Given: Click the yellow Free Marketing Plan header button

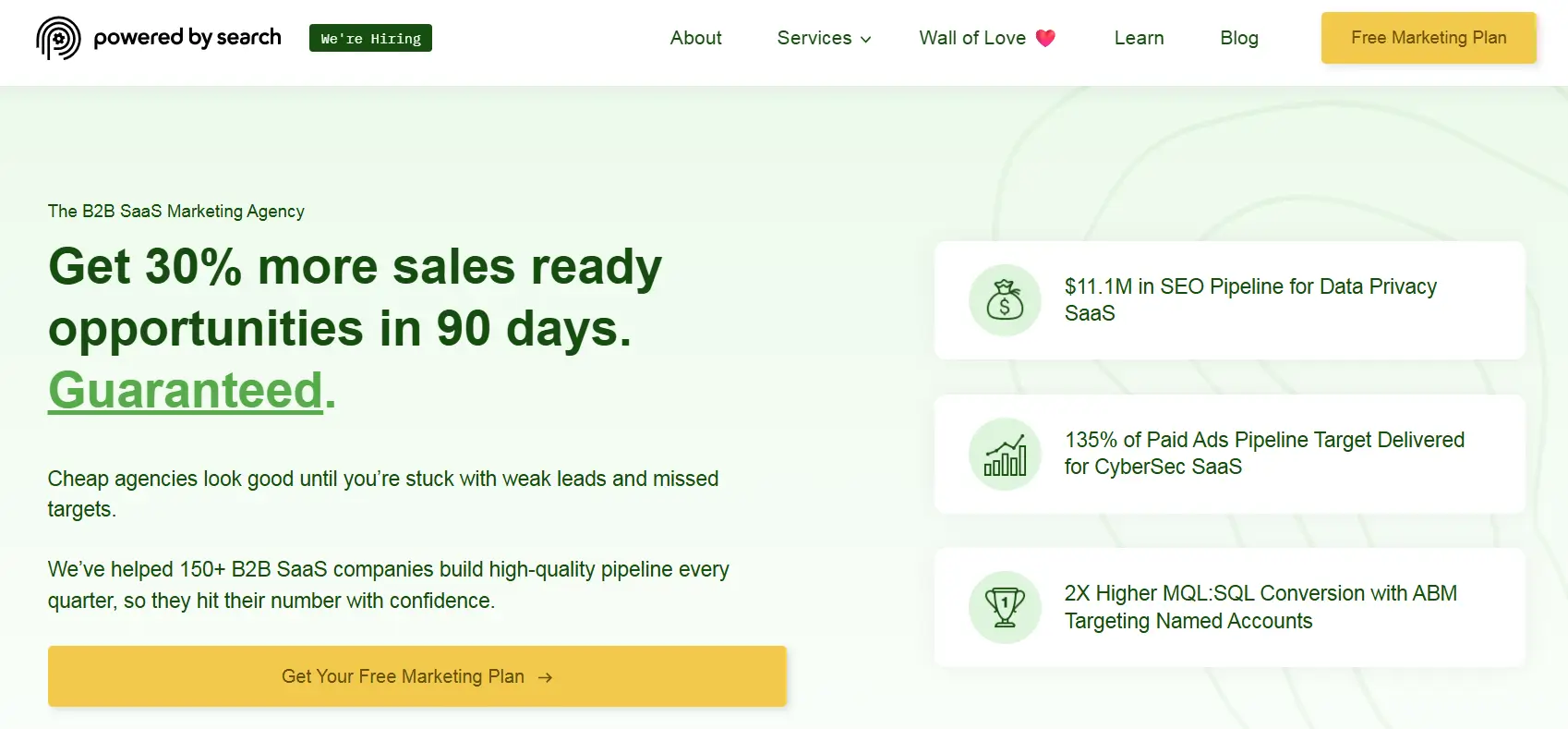Looking at the screenshot, I should [1429, 38].
